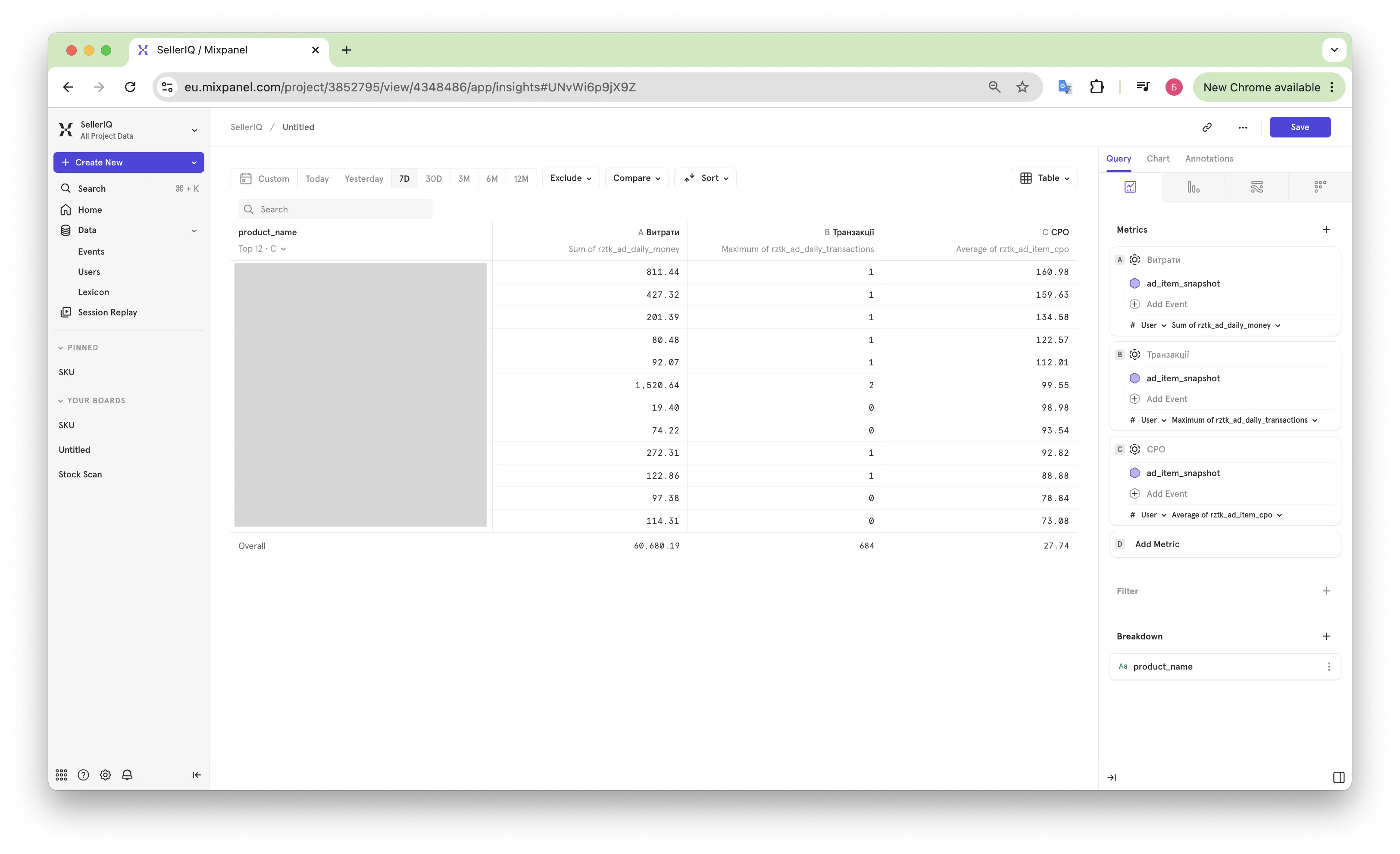This screenshot has width=1400, height=854.
Task: Click Add Event under metric Витрати
Action: (1166, 304)
